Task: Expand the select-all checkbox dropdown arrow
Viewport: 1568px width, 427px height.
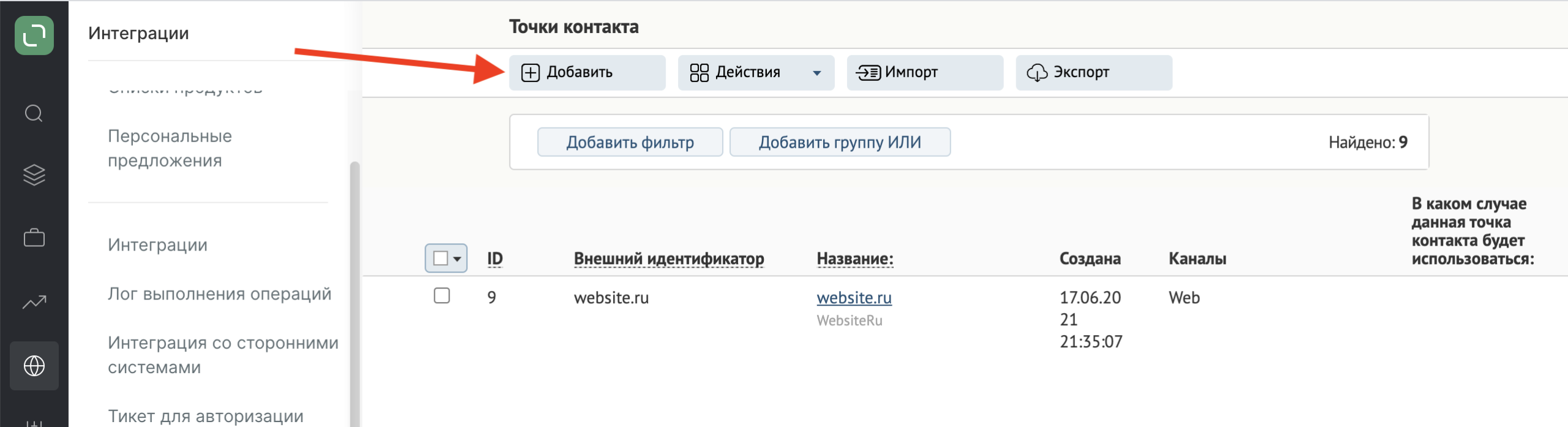Action: coord(457,259)
